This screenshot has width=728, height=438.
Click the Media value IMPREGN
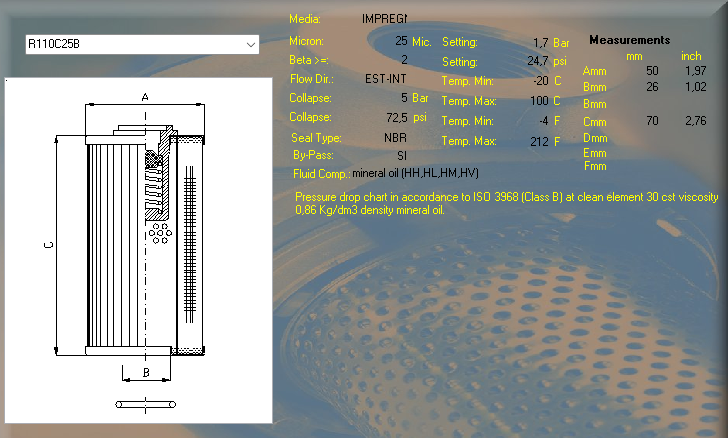384,19
